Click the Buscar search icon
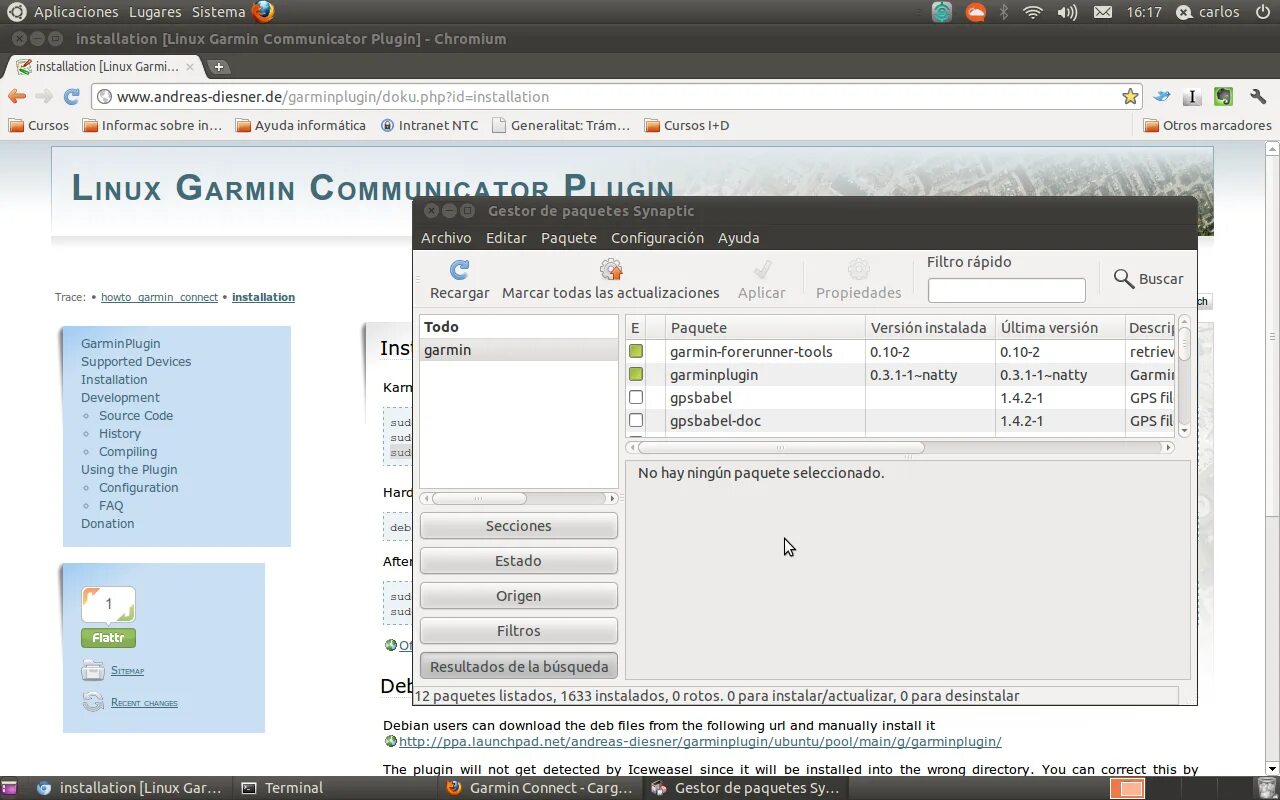 point(1124,279)
